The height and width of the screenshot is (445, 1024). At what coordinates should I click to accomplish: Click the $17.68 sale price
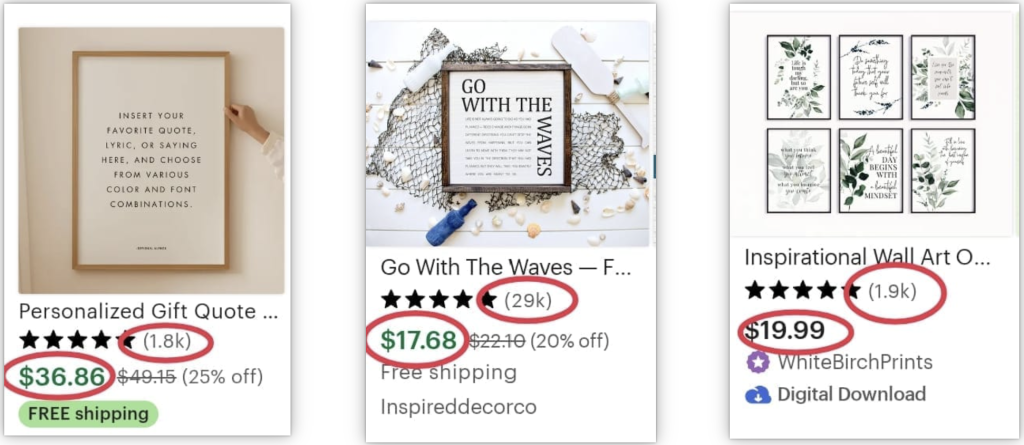(419, 340)
